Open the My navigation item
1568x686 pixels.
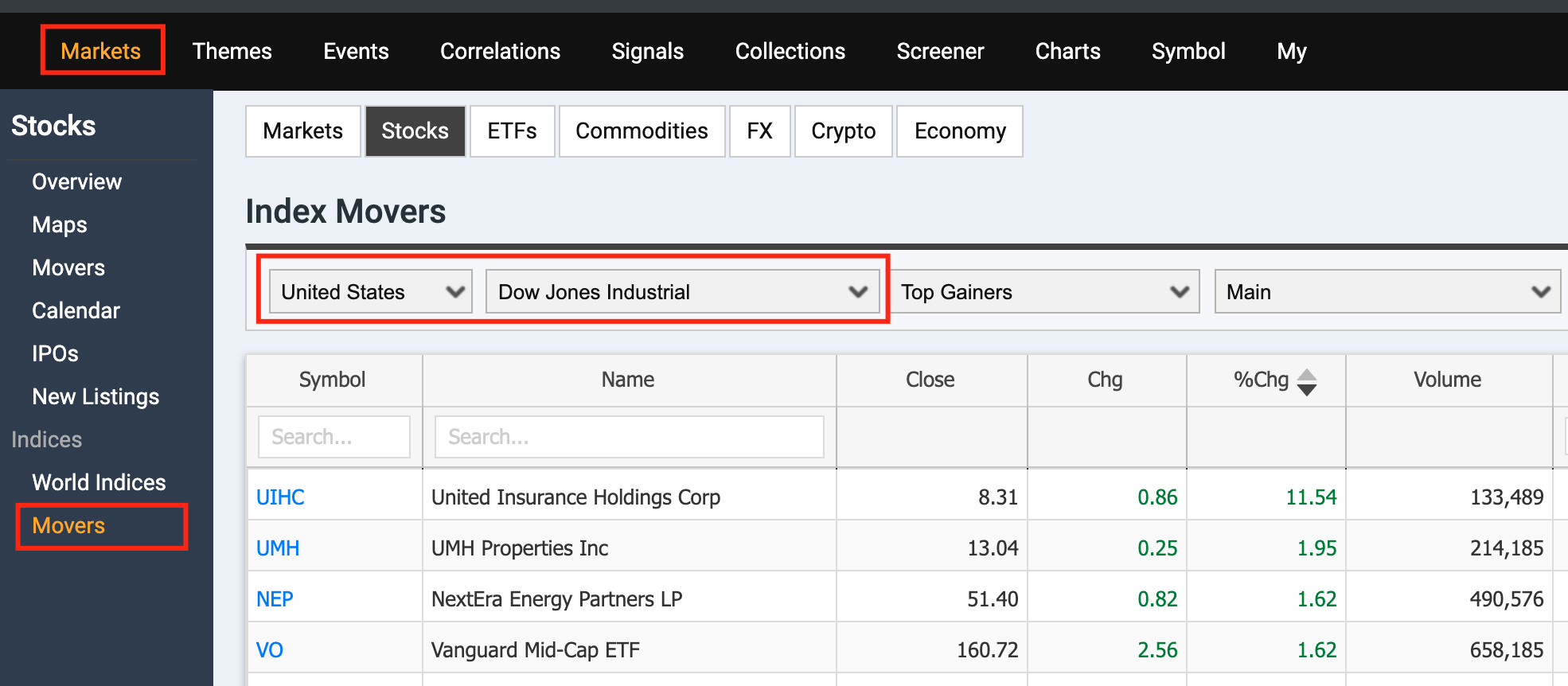coord(1291,51)
